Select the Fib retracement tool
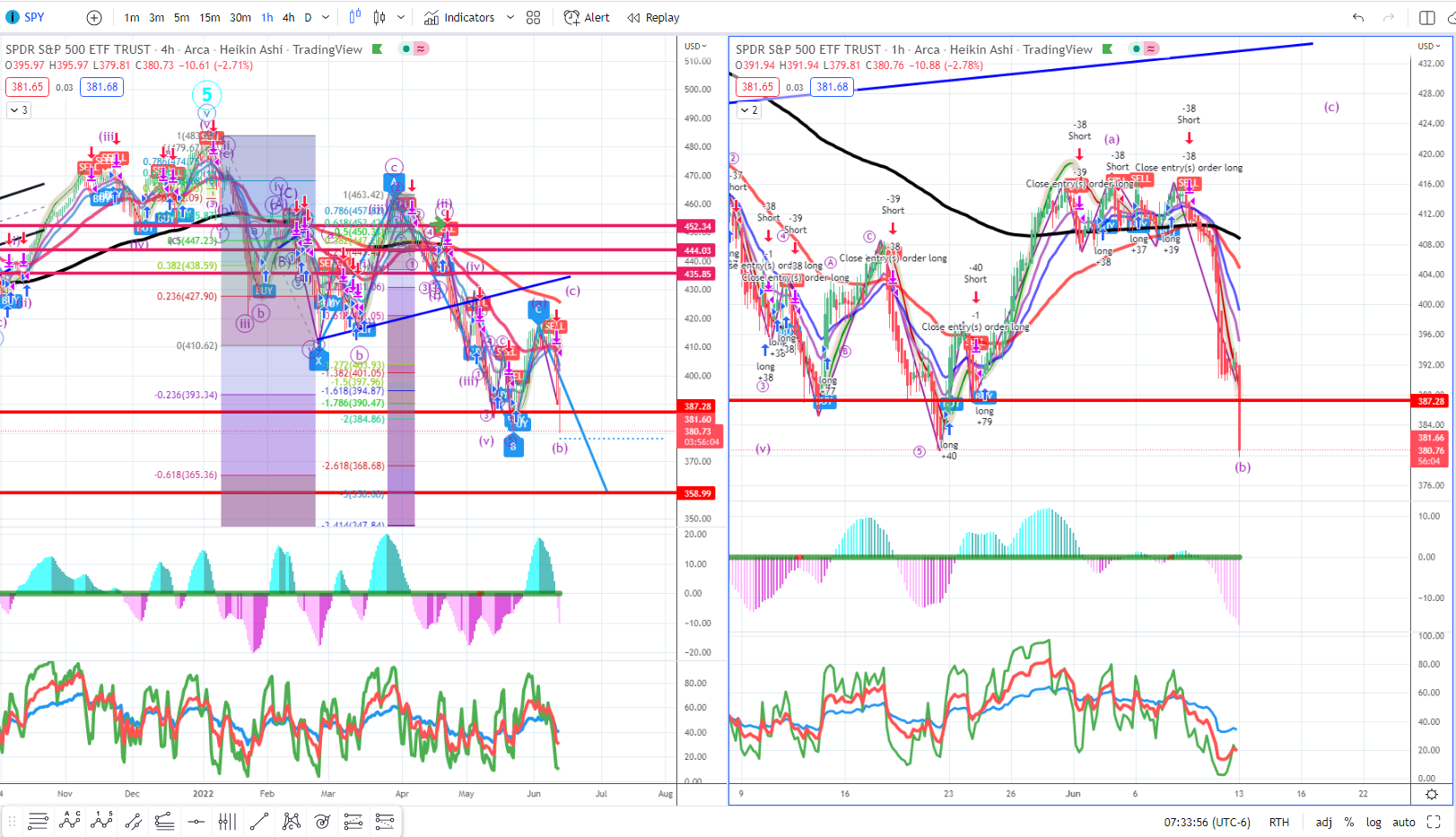Image resolution: width=1456 pixels, height=837 pixels. [x=164, y=821]
